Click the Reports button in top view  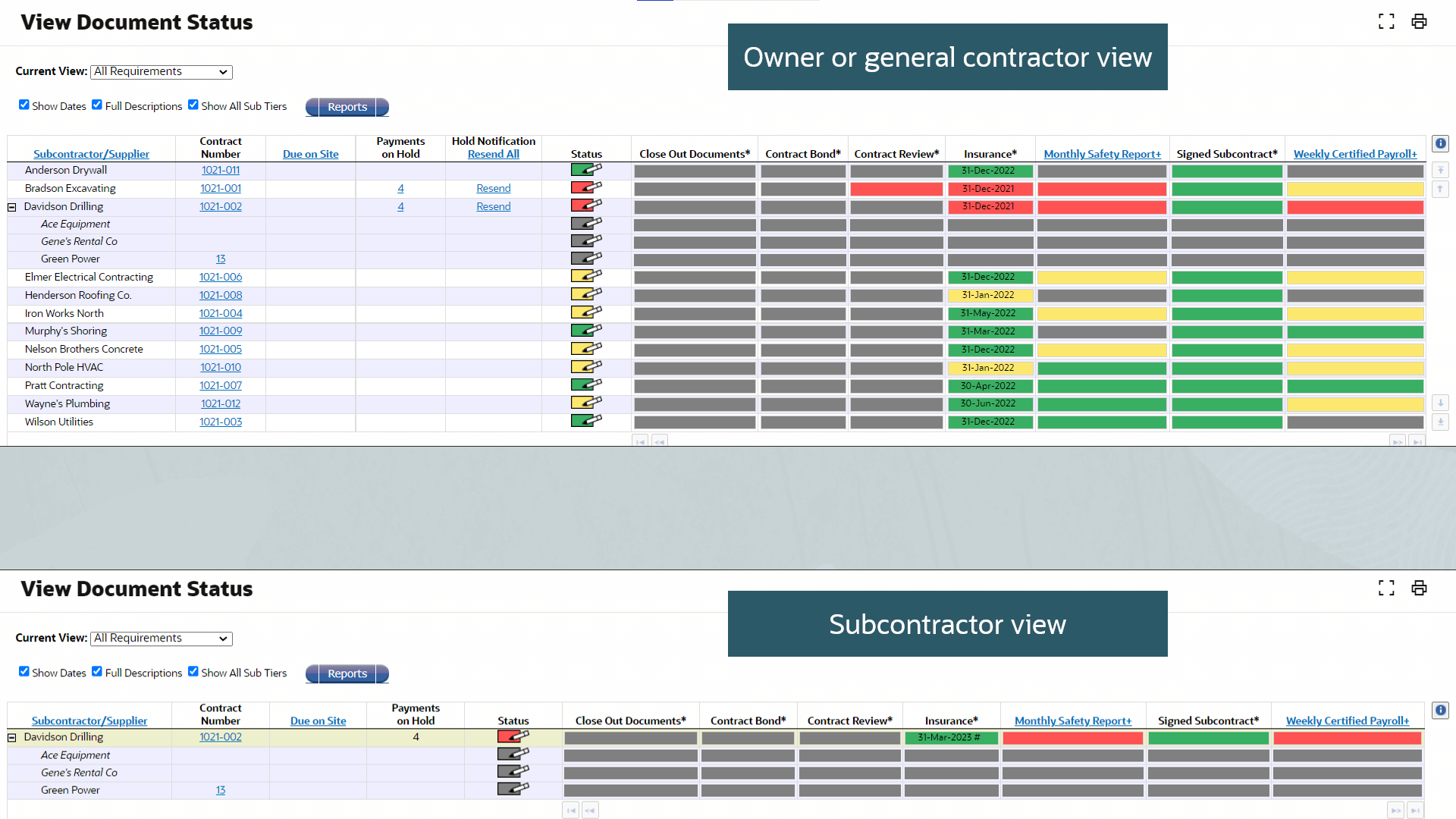coord(347,107)
